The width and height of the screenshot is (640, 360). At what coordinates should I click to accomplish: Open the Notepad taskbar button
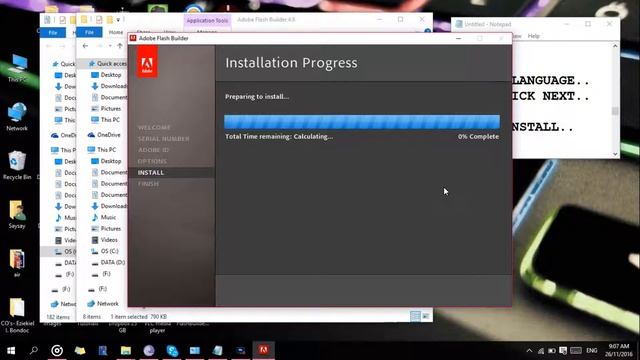click(x=218, y=350)
